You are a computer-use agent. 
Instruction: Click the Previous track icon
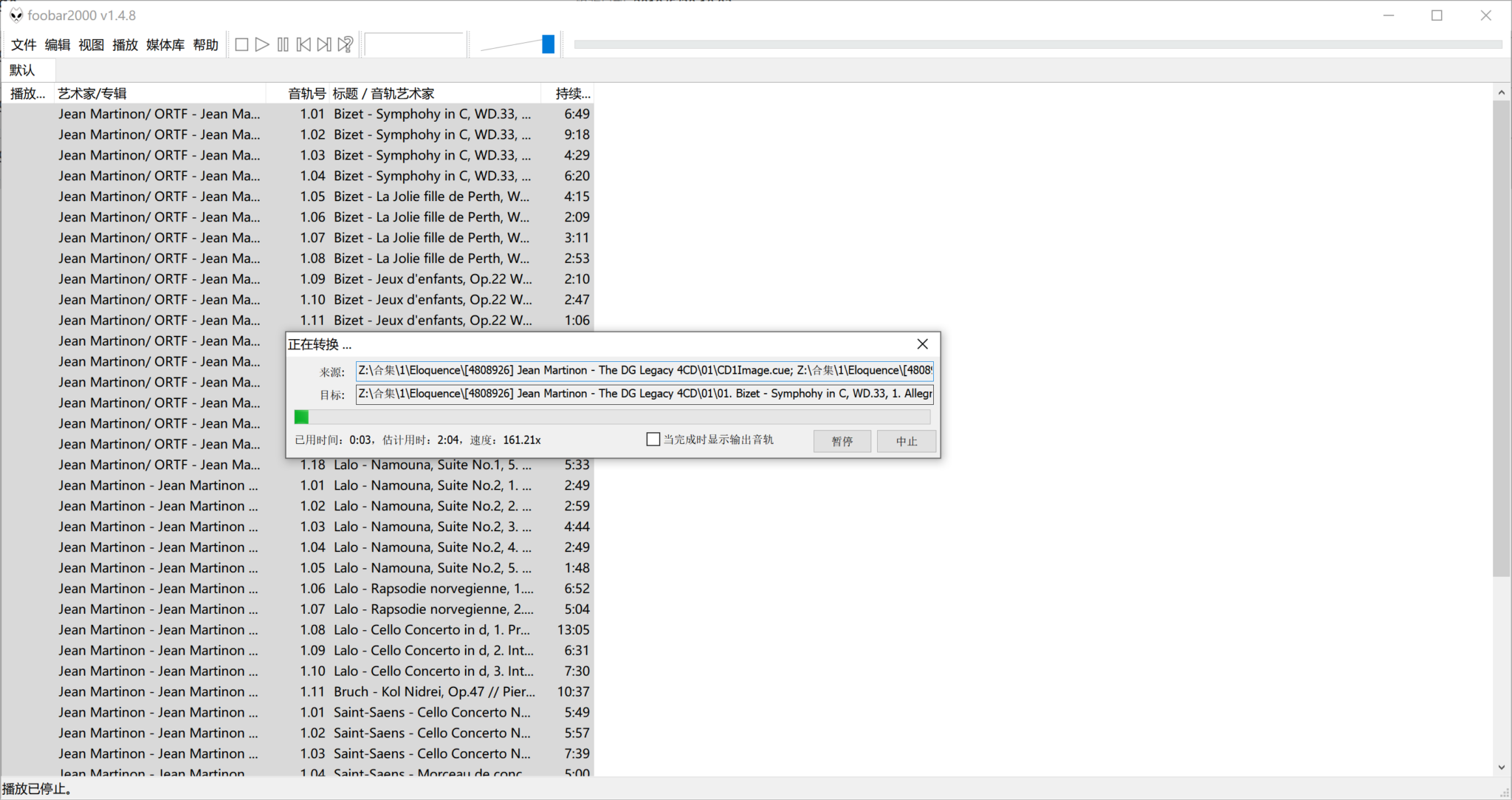(x=303, y=45)
